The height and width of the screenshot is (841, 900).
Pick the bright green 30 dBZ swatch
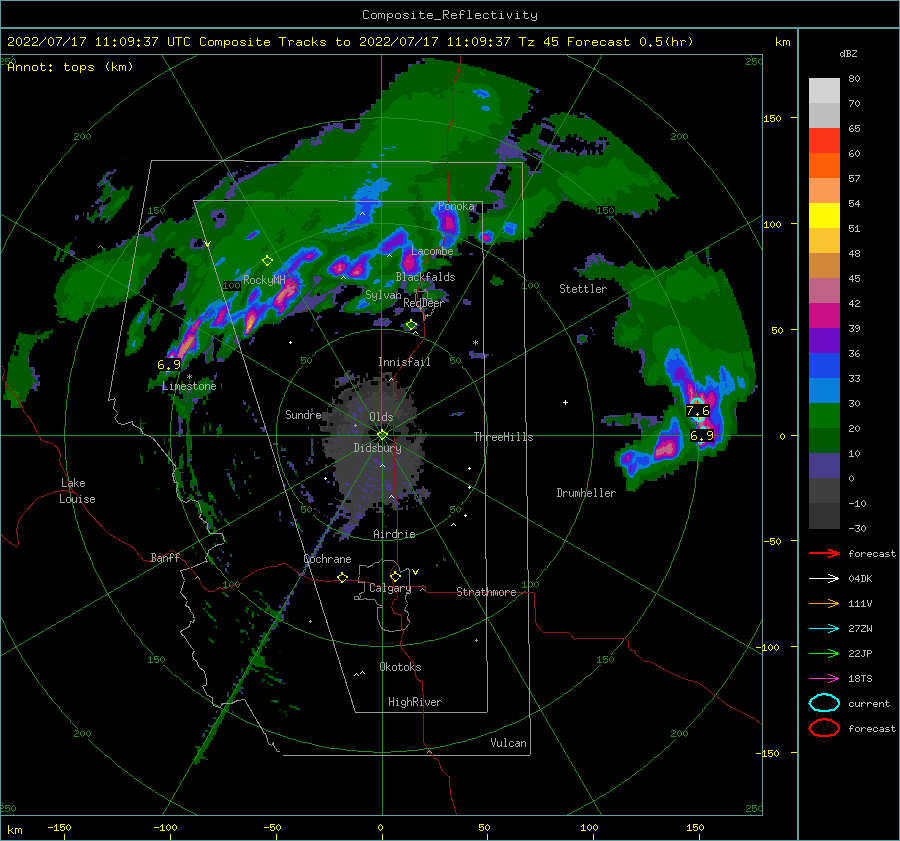(x=824, y=415)
